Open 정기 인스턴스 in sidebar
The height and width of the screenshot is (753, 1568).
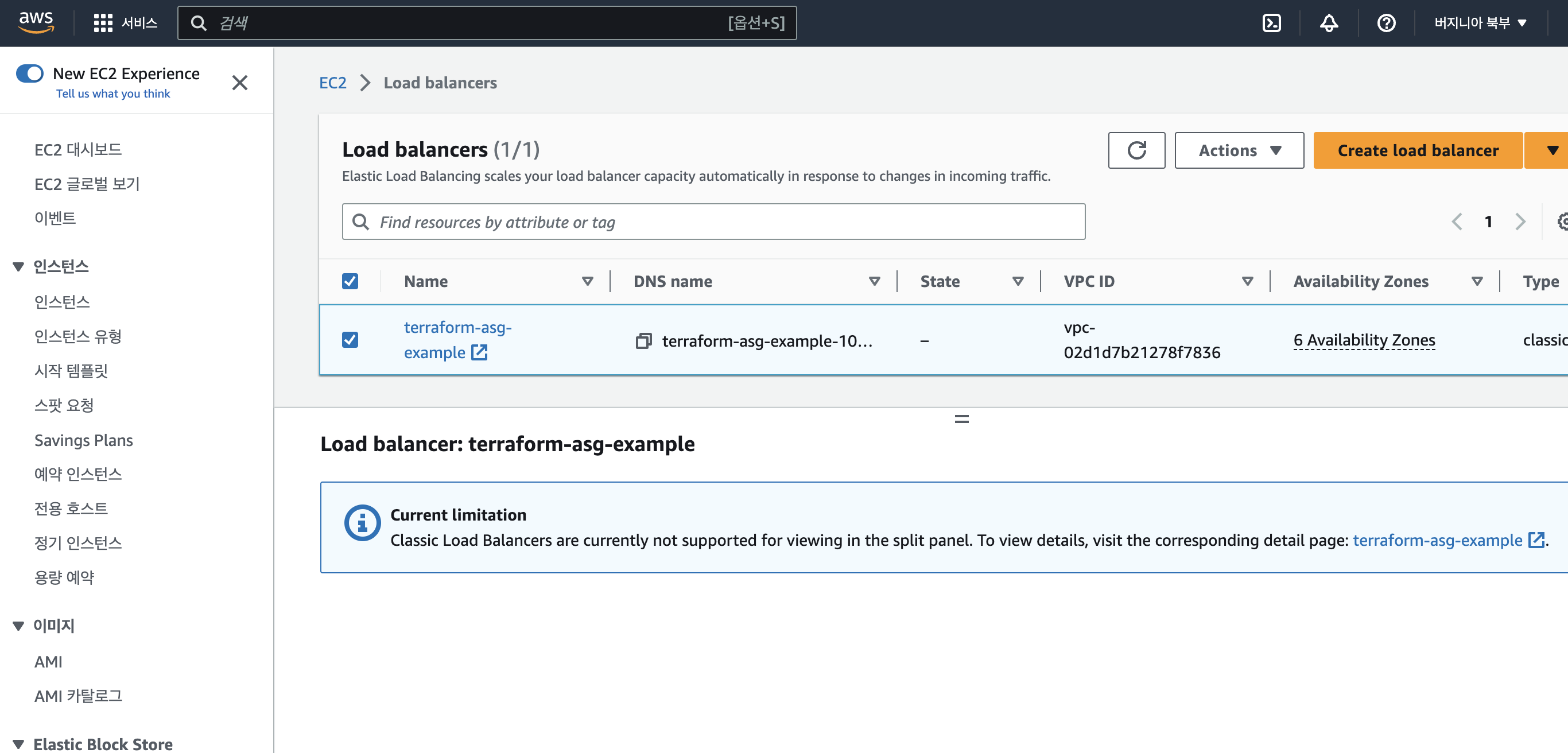click(x=78, y=543)
